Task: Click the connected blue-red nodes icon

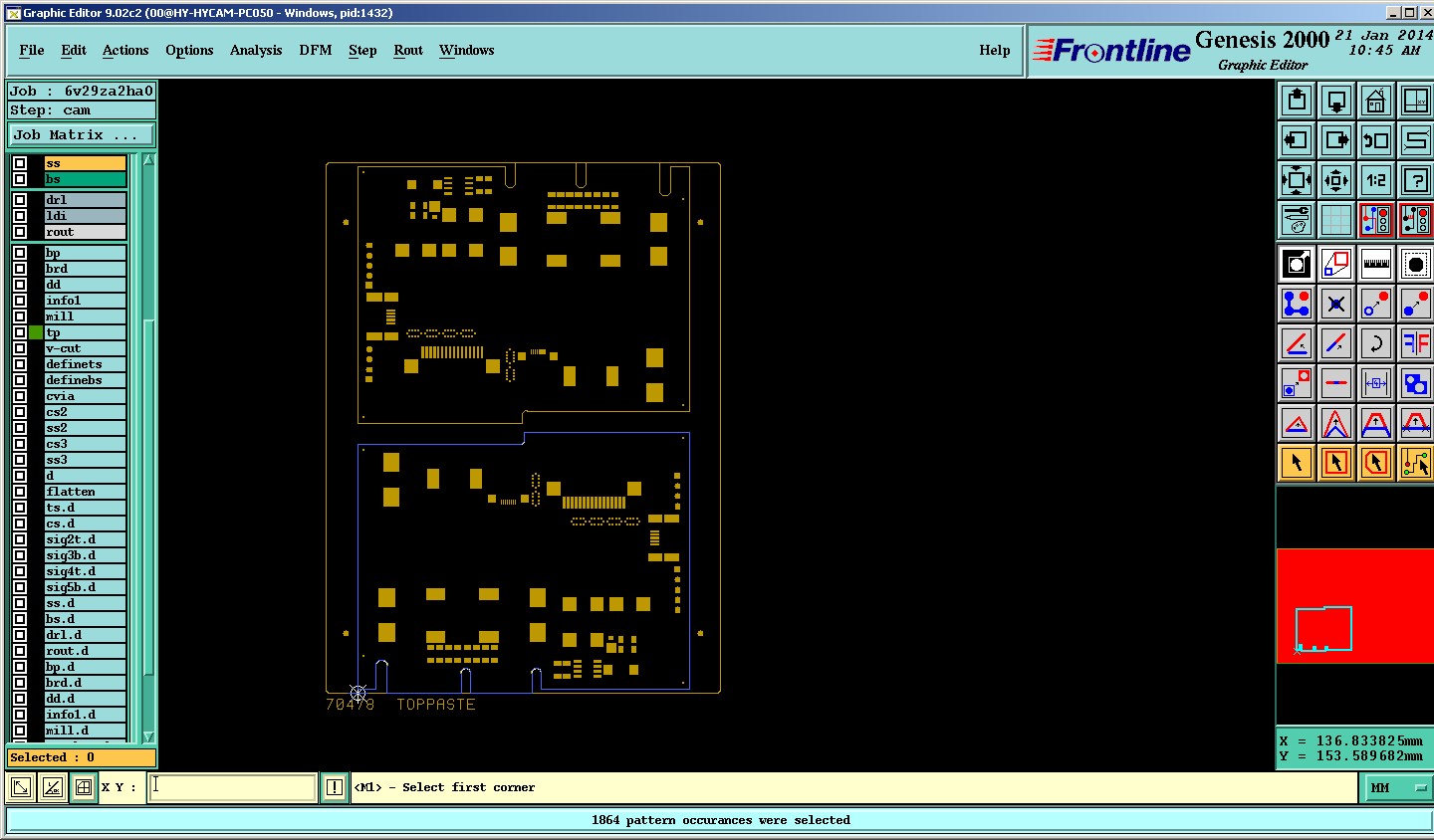Action: pyautogui.click(x=1297, y=304)
